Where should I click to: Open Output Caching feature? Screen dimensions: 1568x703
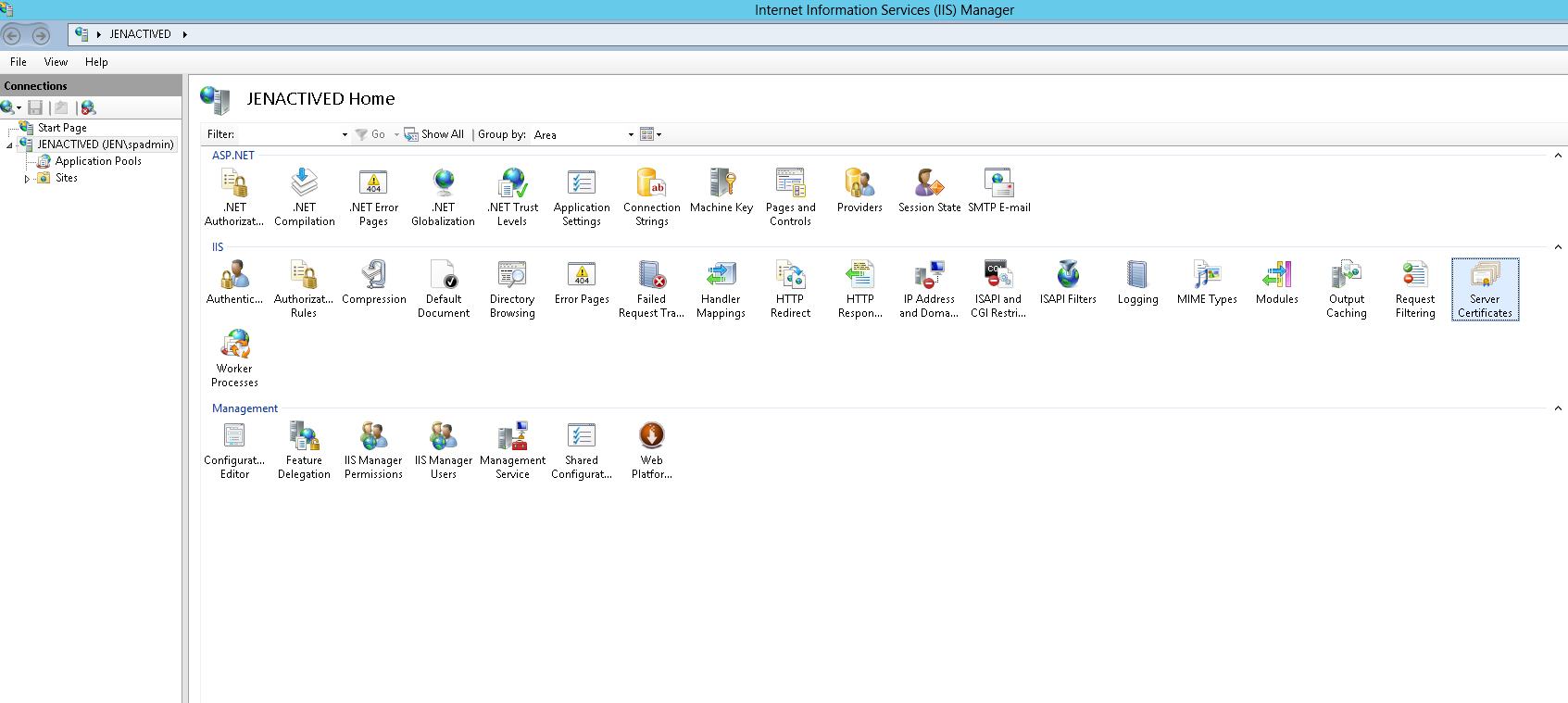1347,288
